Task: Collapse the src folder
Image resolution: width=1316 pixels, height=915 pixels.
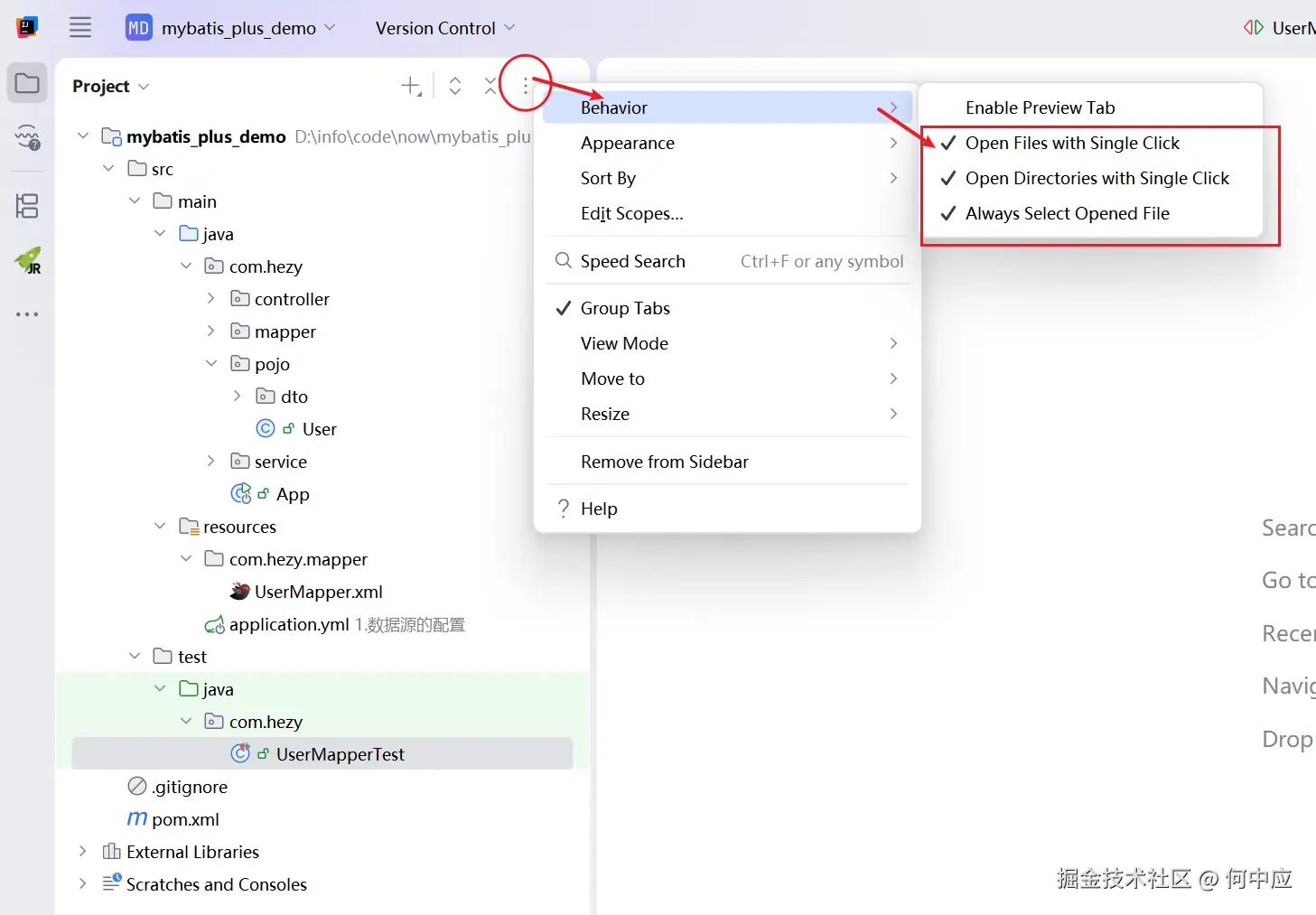Action: click(108, 168)
